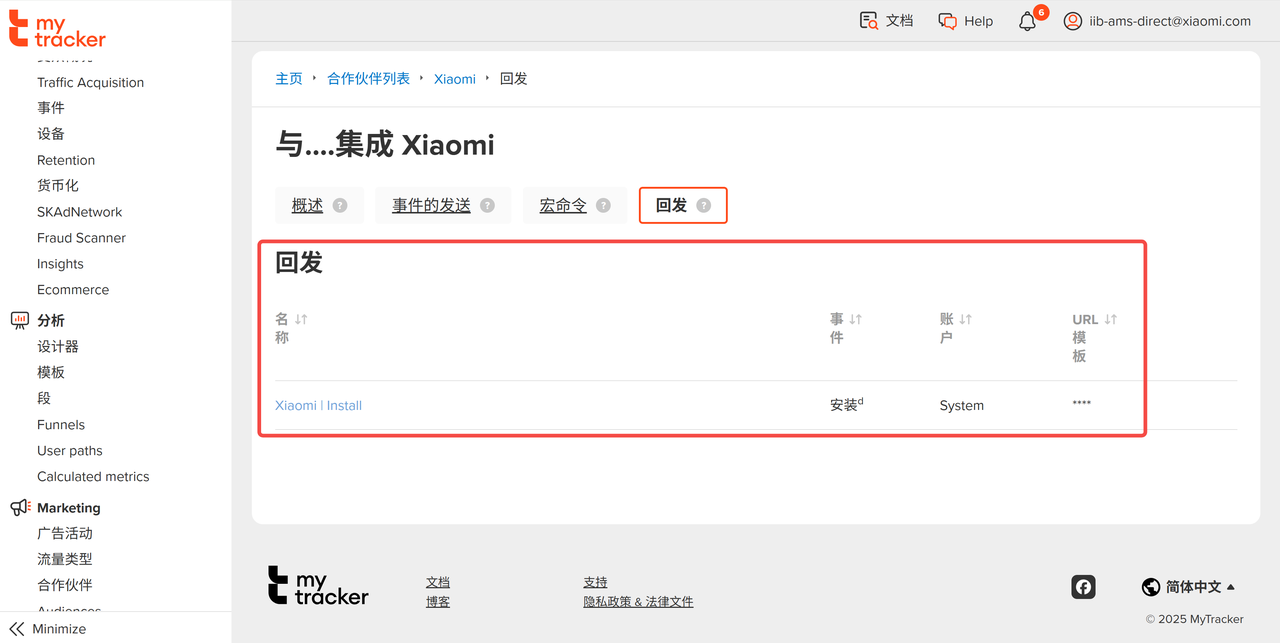
Task: Sort the table by 账户 column
Action: click(x=965, y=319)
